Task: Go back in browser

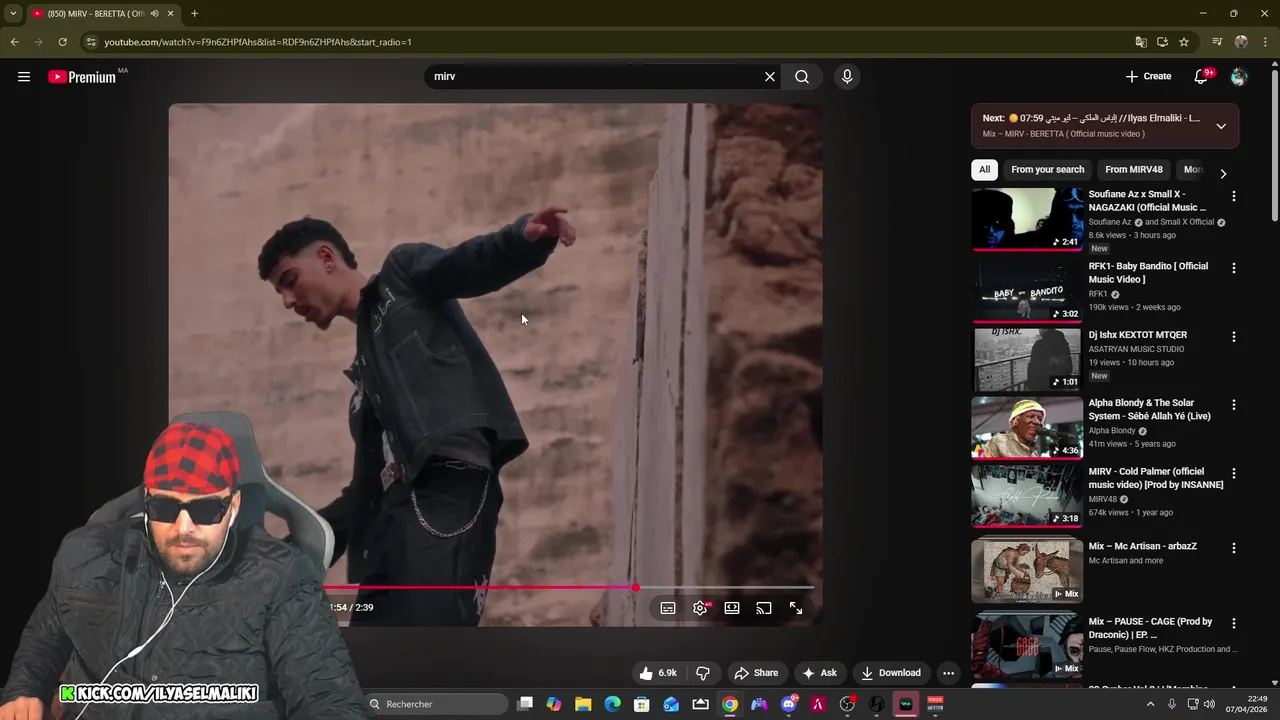Action: [x=14, y=42]
